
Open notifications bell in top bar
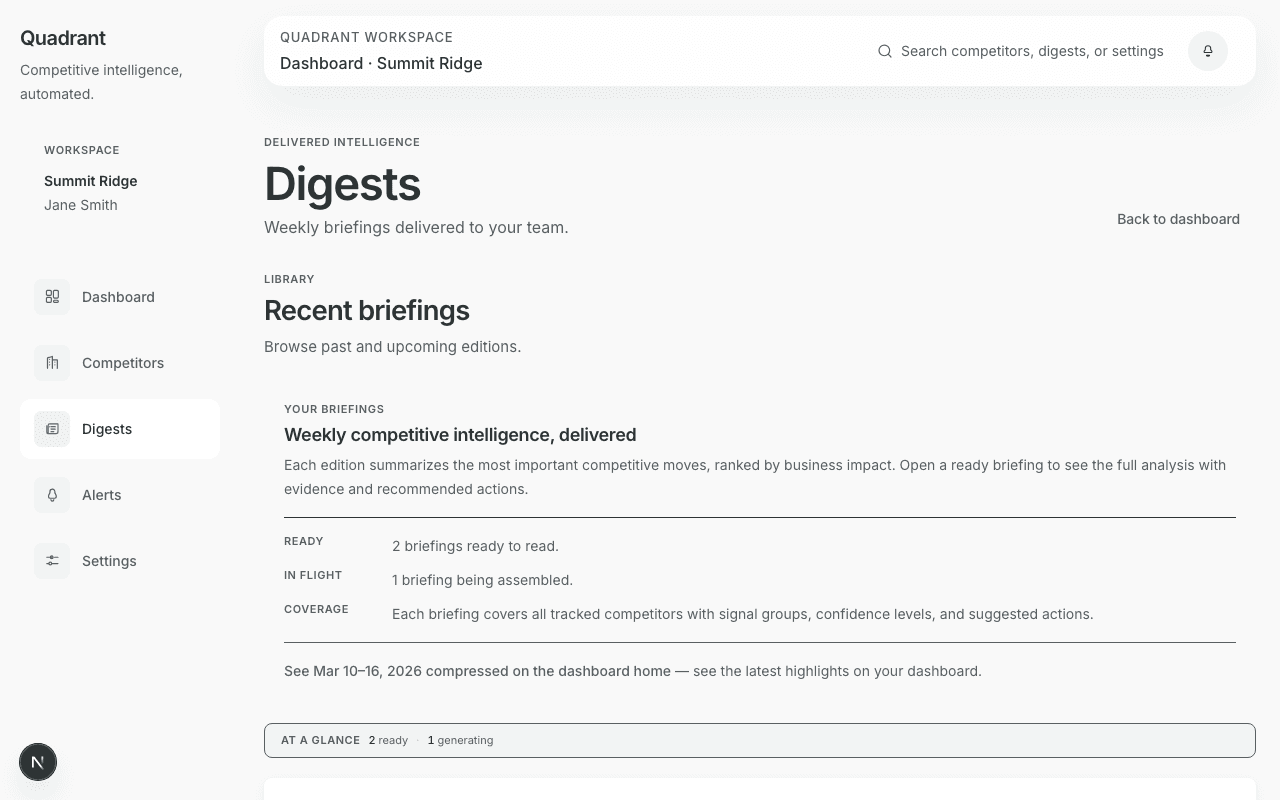(x=1207, y=51)
